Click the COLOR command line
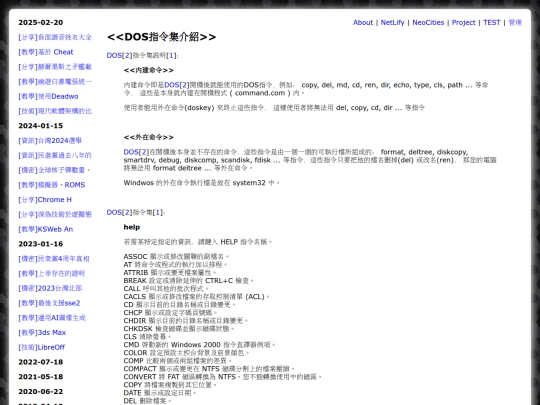This screenshot has width=540, height=405. [186, 353]
